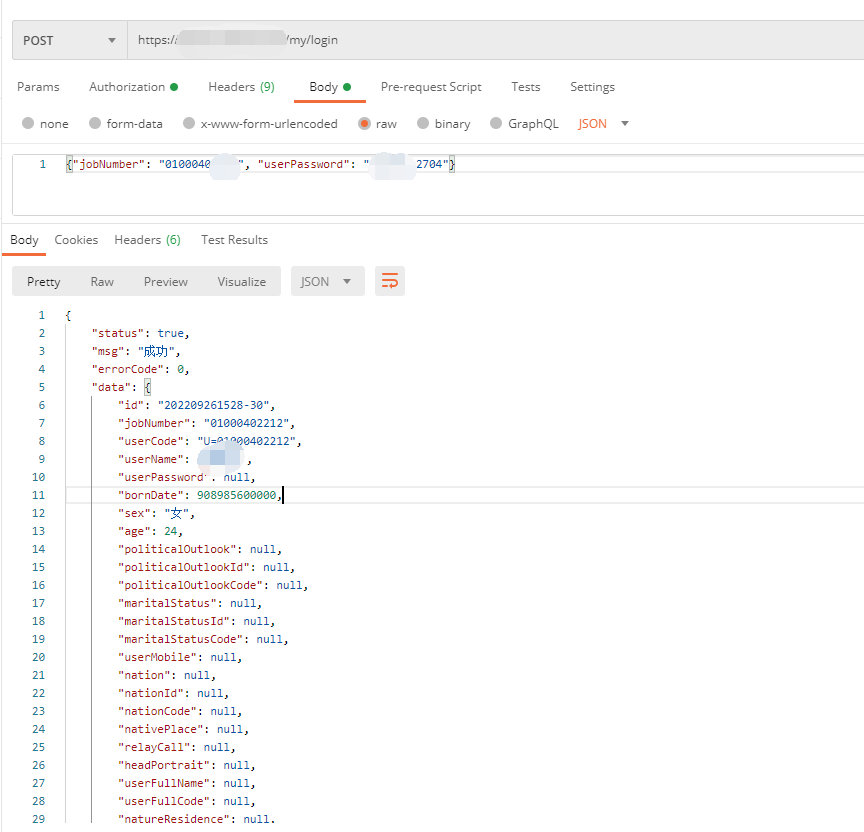Open the Pre-request Script tab
Screen dimensions: 864x832
point(431,87)
